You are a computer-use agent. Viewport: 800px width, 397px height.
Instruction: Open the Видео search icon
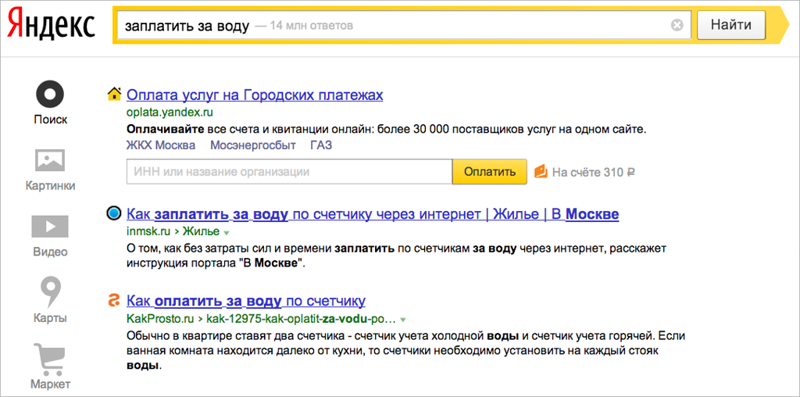coord(50,226)
